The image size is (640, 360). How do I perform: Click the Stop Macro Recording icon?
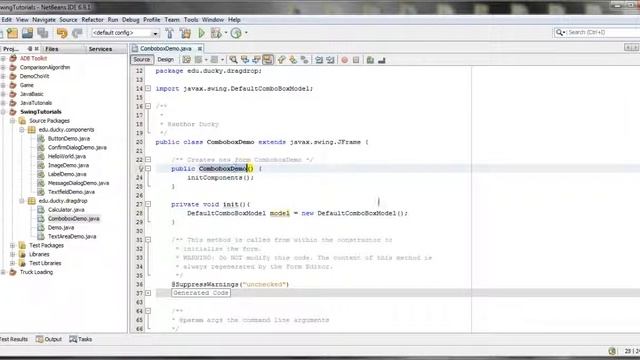[356, 60]
